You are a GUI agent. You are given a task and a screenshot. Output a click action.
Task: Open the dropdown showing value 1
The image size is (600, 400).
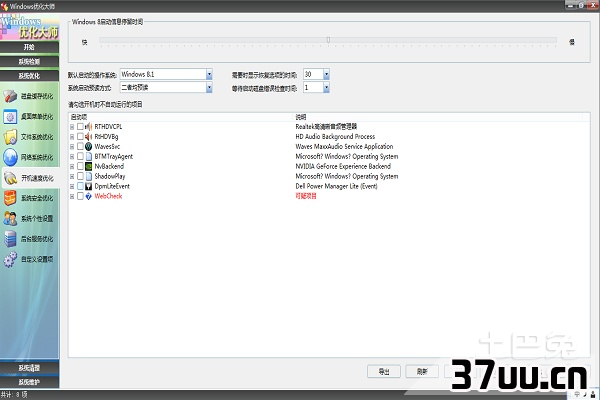click(x=326, y=88)
